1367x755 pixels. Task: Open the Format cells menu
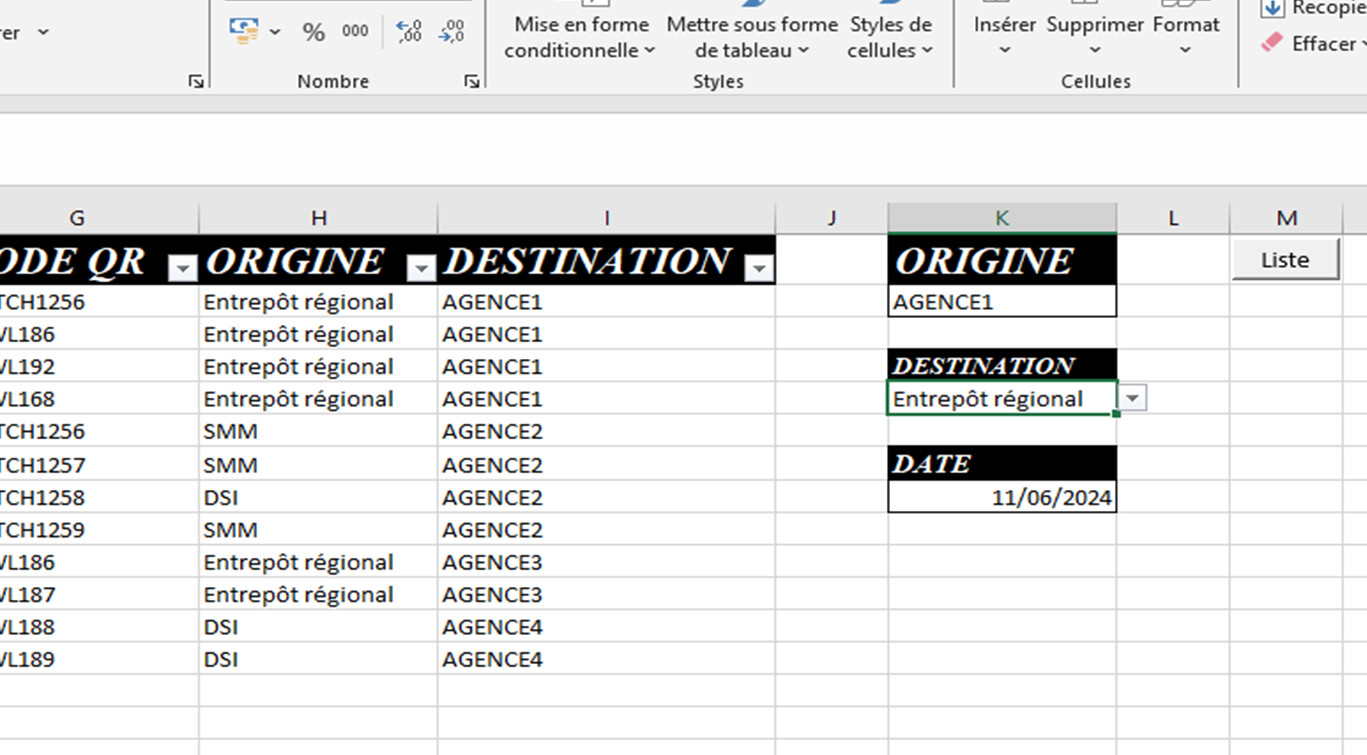coord(1186,37)
